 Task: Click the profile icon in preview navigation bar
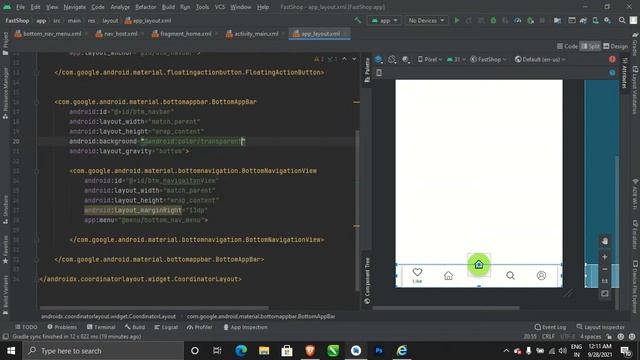541,276
